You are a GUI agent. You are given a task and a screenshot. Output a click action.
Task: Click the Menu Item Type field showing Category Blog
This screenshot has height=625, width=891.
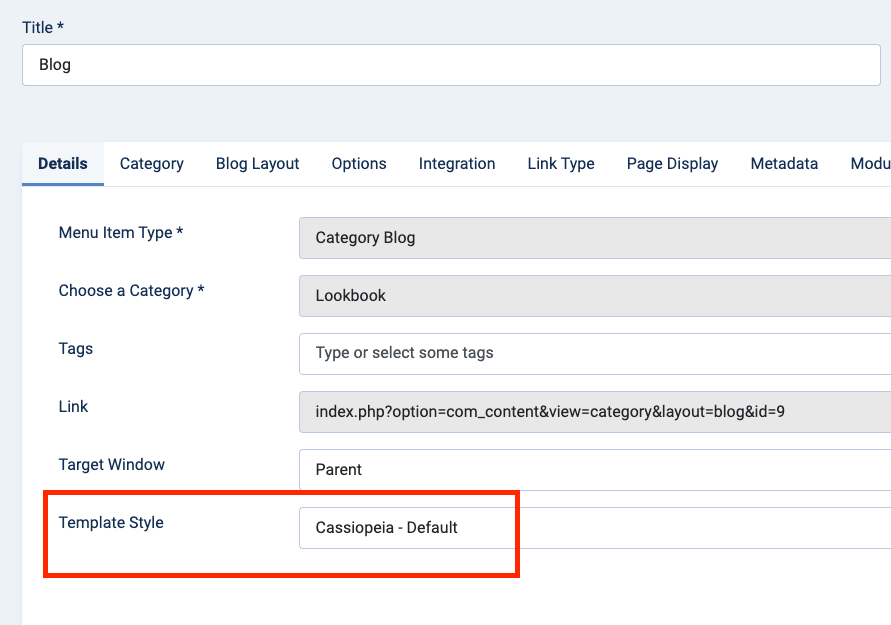tap(594, 238)
